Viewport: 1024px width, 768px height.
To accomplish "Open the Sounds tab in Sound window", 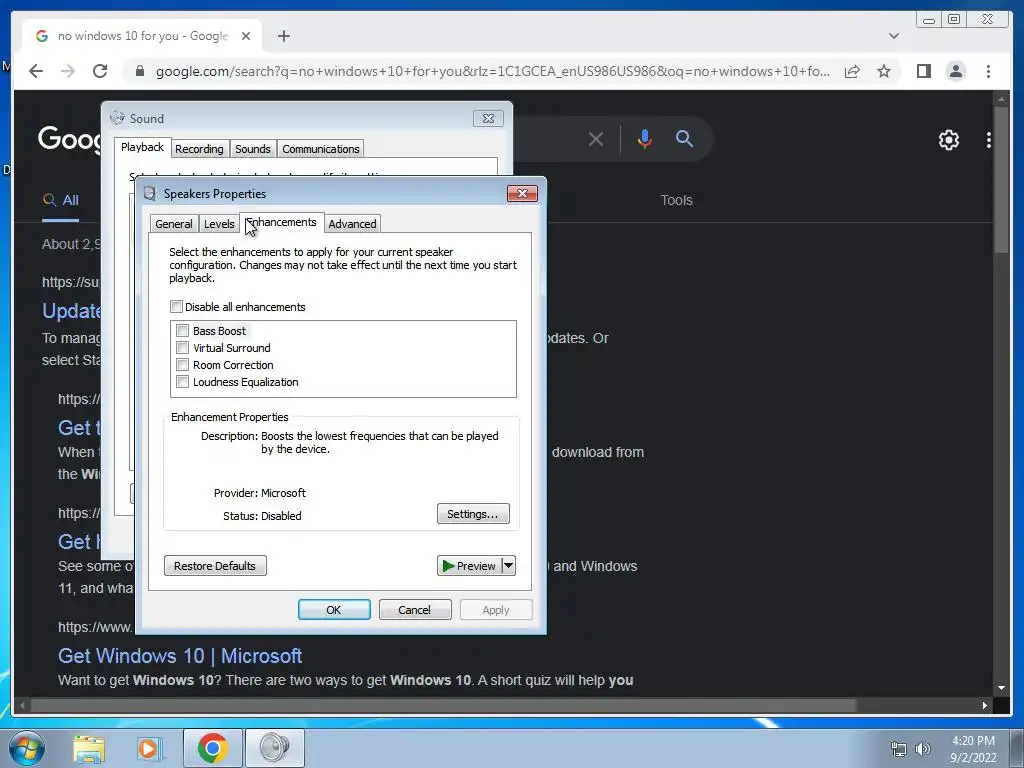I will point(253,149).
